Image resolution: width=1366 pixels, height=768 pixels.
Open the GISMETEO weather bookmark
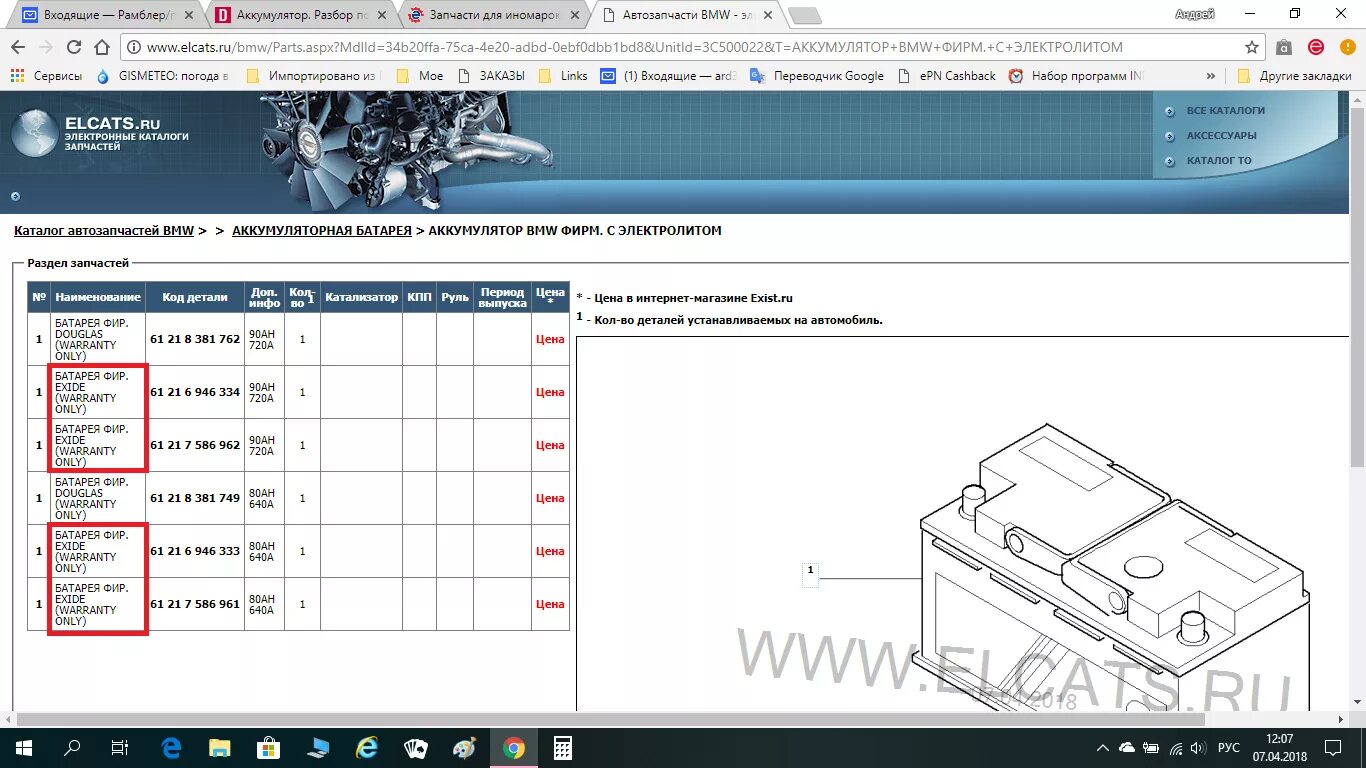(163, 76)
